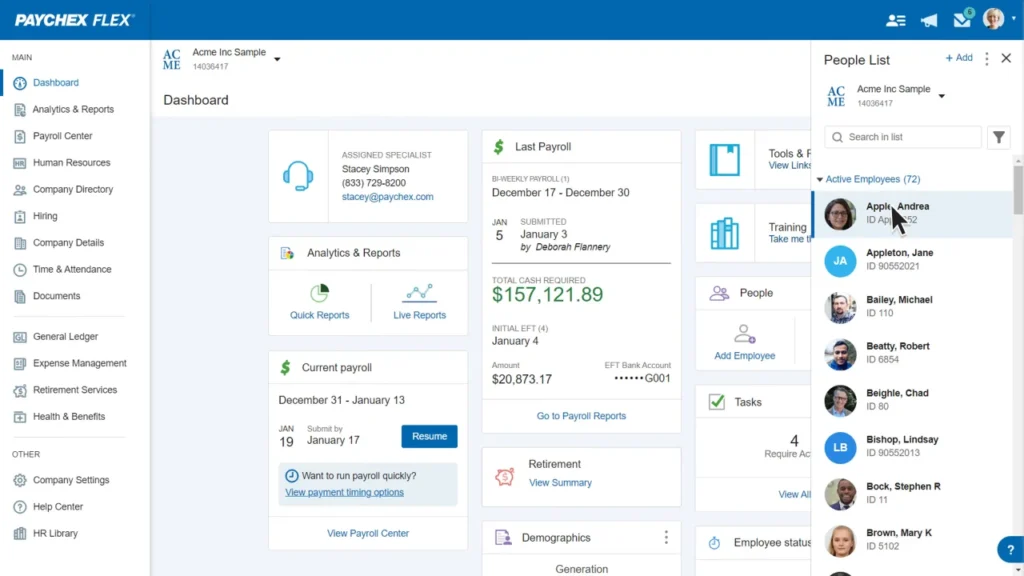The width and height of the screenshot is (1024, 576).
Task: Open company selector in People List panel
Action: click(x=942, y=96)
